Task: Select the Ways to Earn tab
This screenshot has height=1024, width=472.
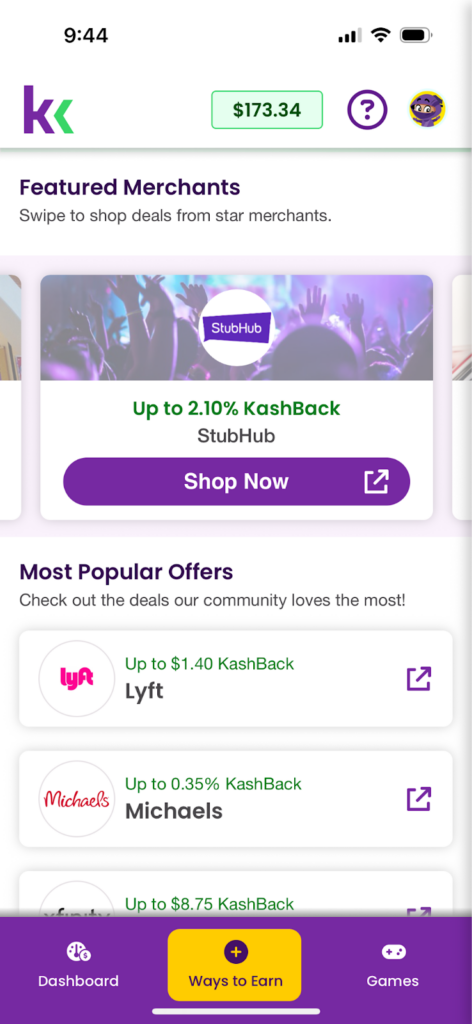Action: [234, 965]
